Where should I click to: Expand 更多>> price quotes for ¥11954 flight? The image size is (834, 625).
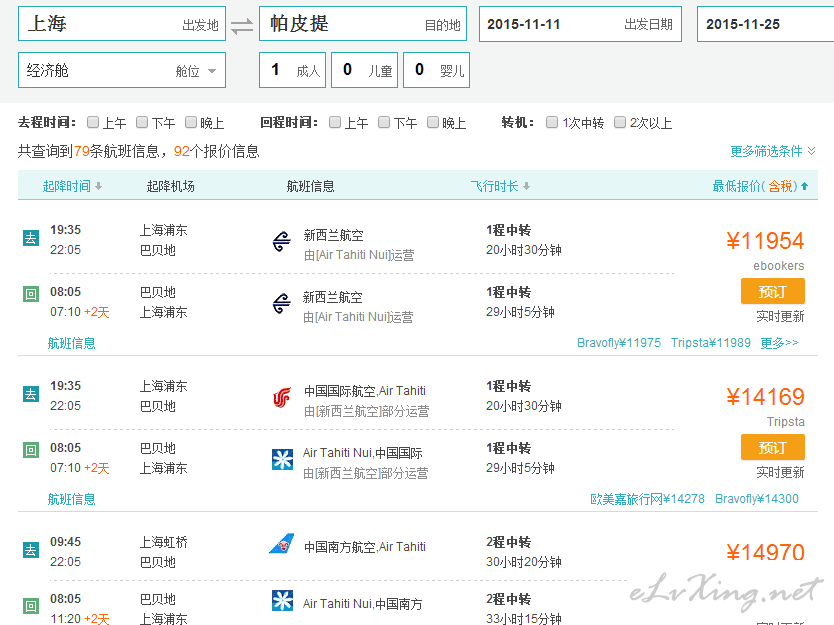tap(780, 343)
